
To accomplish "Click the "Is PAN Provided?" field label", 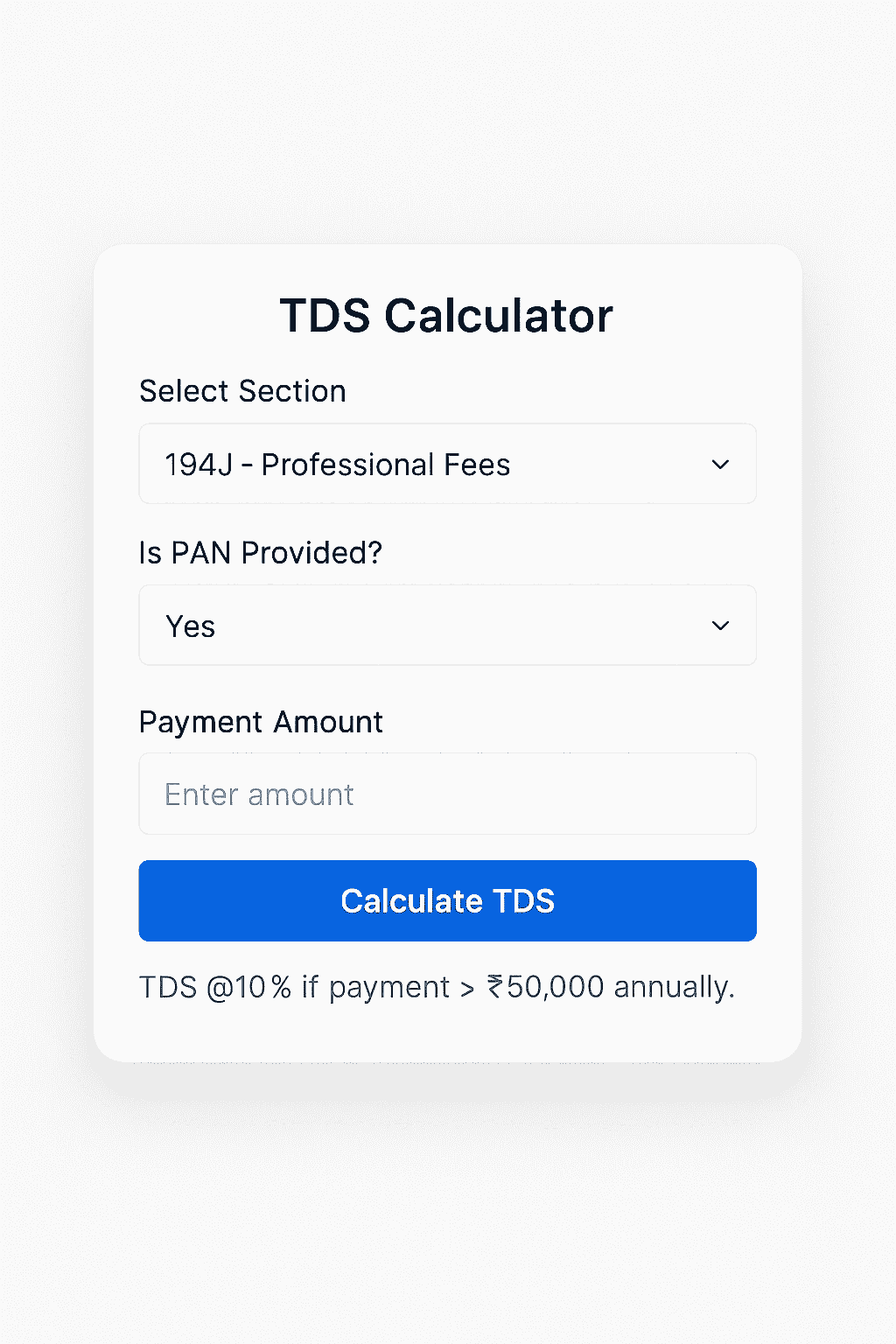I will click(x=261, y=553).
